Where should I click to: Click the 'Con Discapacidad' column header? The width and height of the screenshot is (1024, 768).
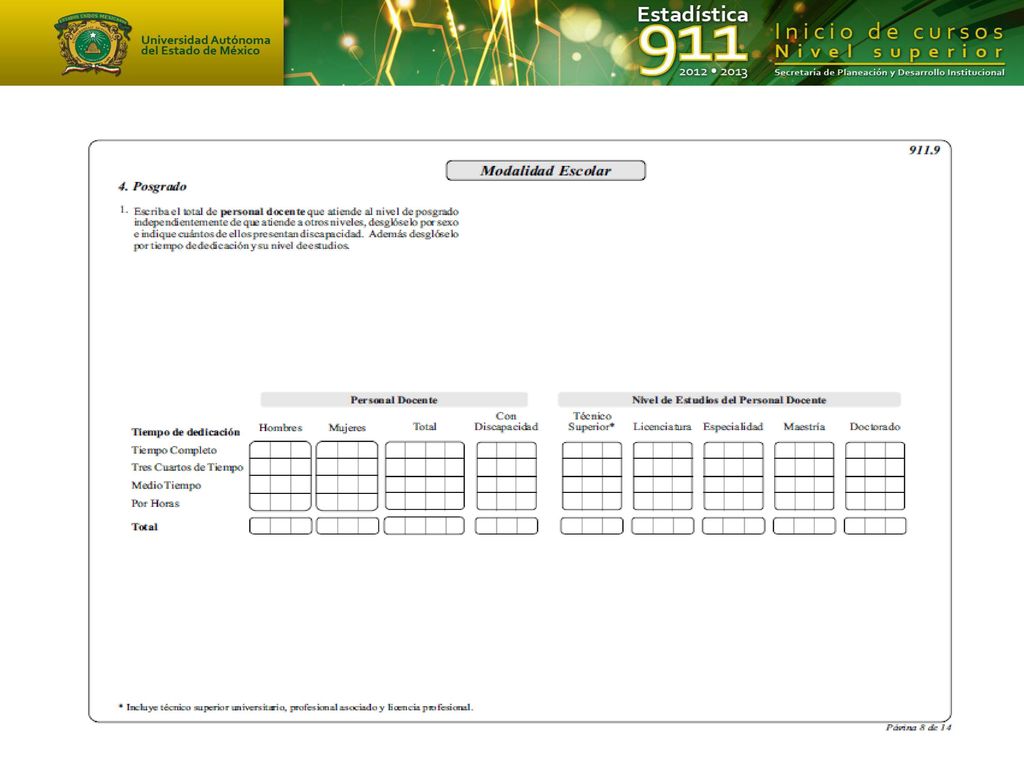click(506, 421)
